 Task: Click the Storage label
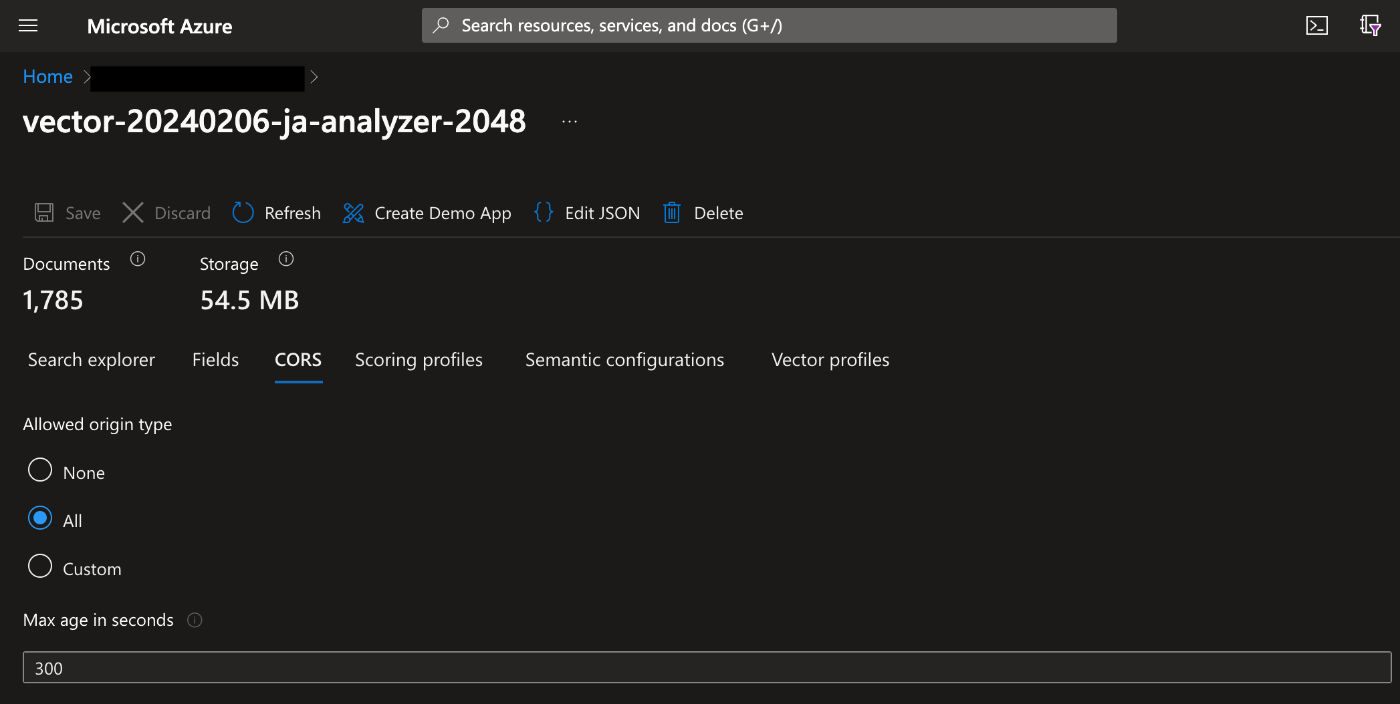coord(229,264)
